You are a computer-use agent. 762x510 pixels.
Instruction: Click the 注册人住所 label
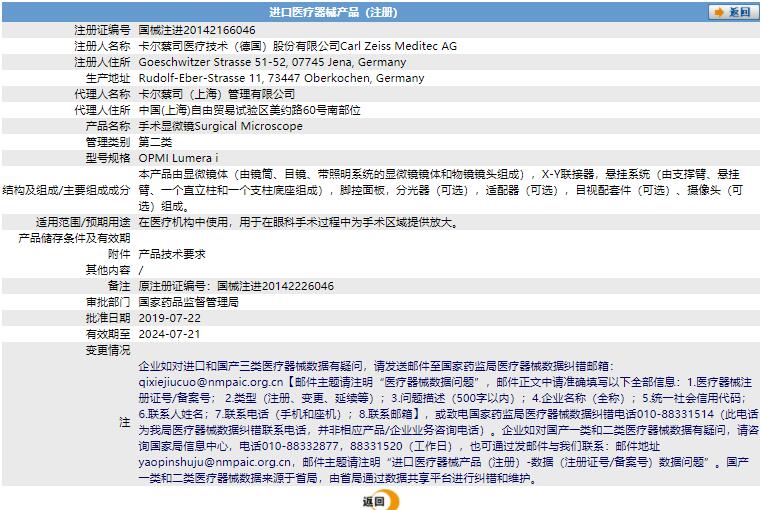click(102, 62)
